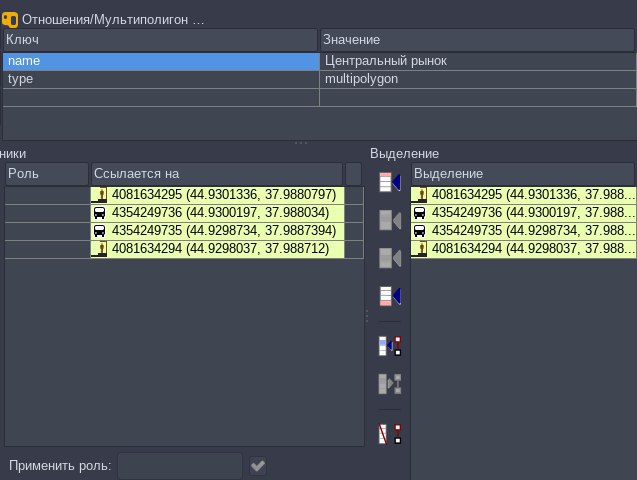Select member 4354249736 in the members table
Image resolution: width=637 pixels, height=480 pixels.
pos(216,213)
